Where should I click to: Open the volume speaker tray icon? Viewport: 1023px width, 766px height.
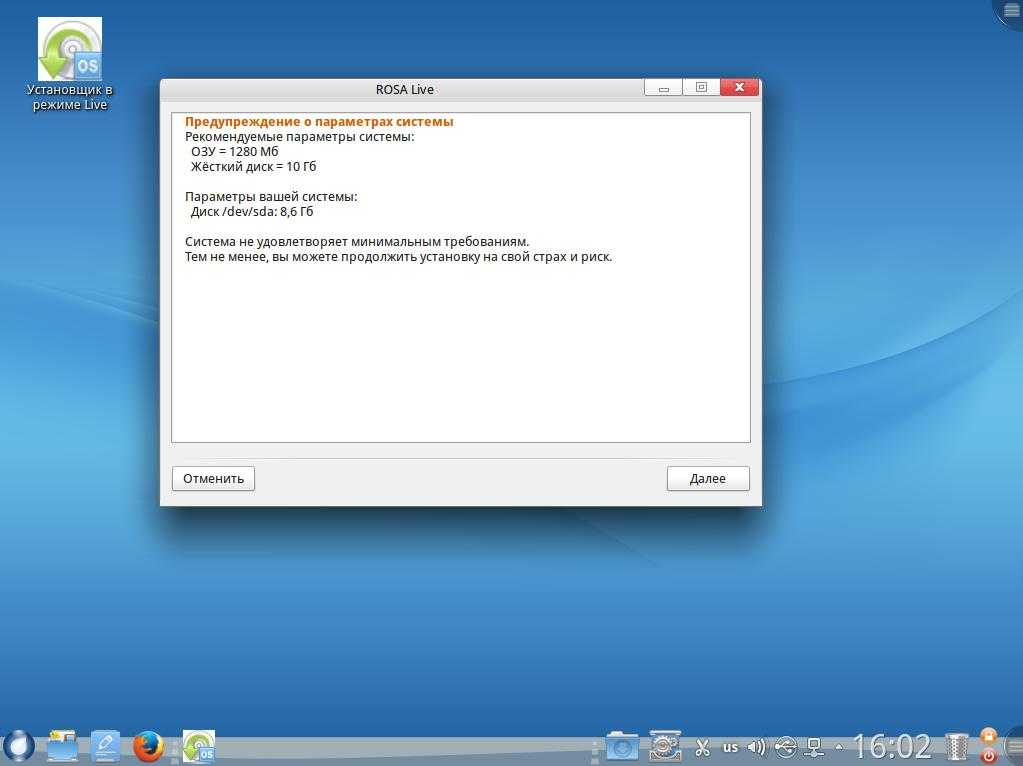[757, 747]
